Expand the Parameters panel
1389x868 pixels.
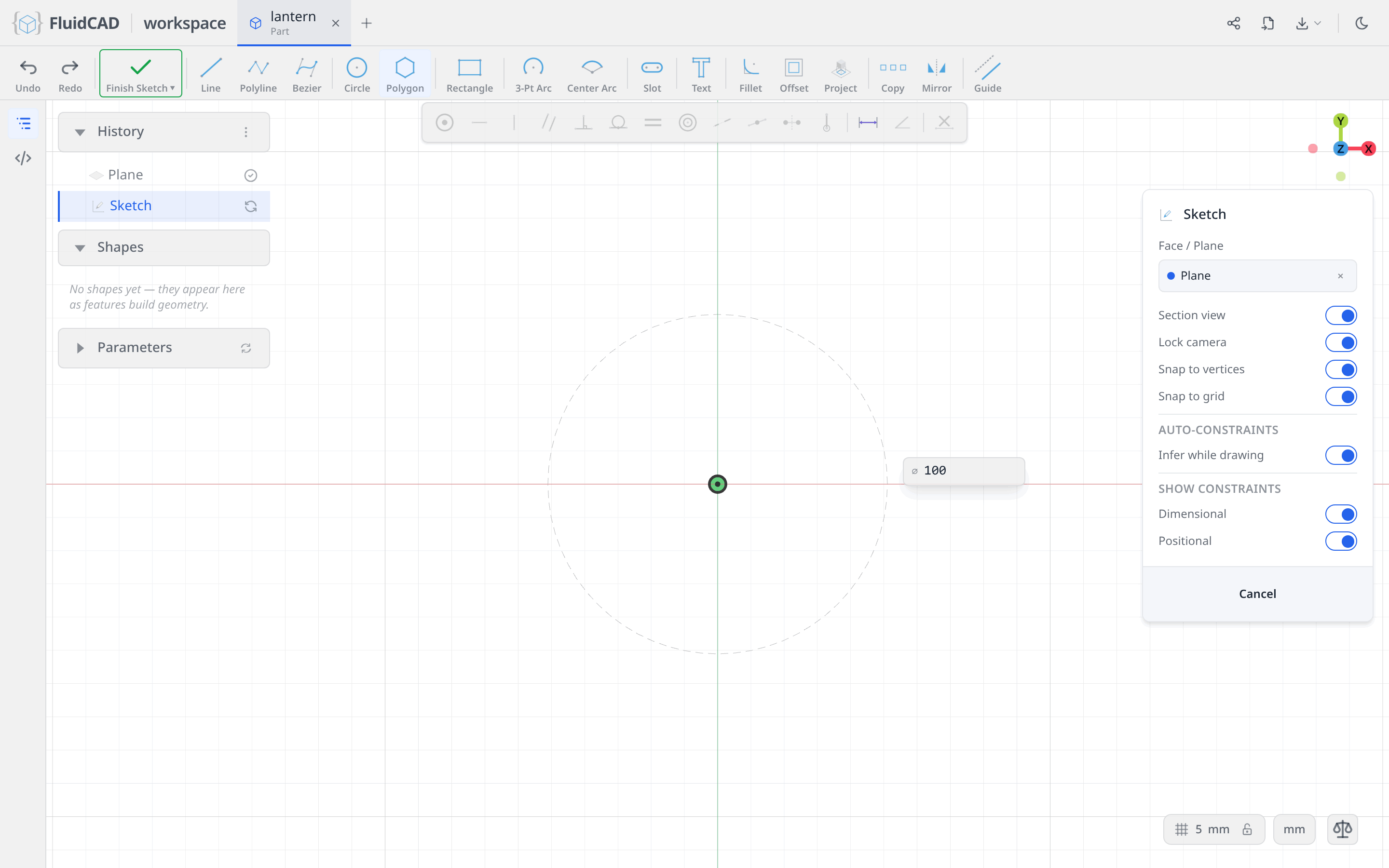pos(80,348)
